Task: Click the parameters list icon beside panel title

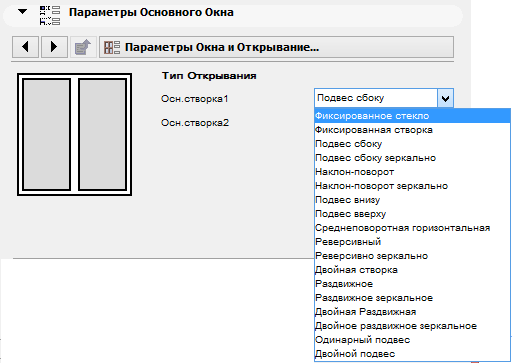Action: click(50, 15)
